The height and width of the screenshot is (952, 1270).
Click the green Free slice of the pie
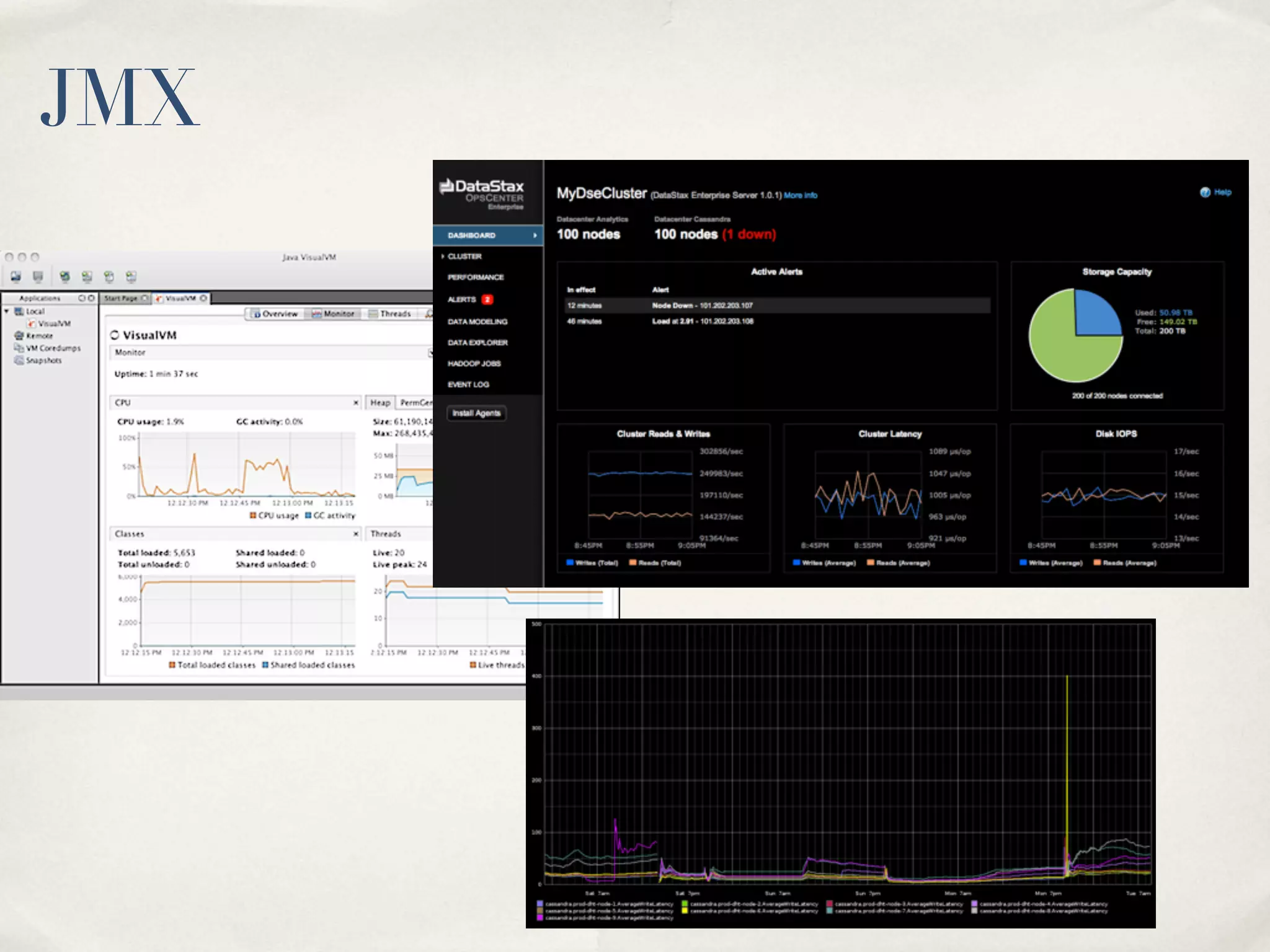click(1060, 350)
